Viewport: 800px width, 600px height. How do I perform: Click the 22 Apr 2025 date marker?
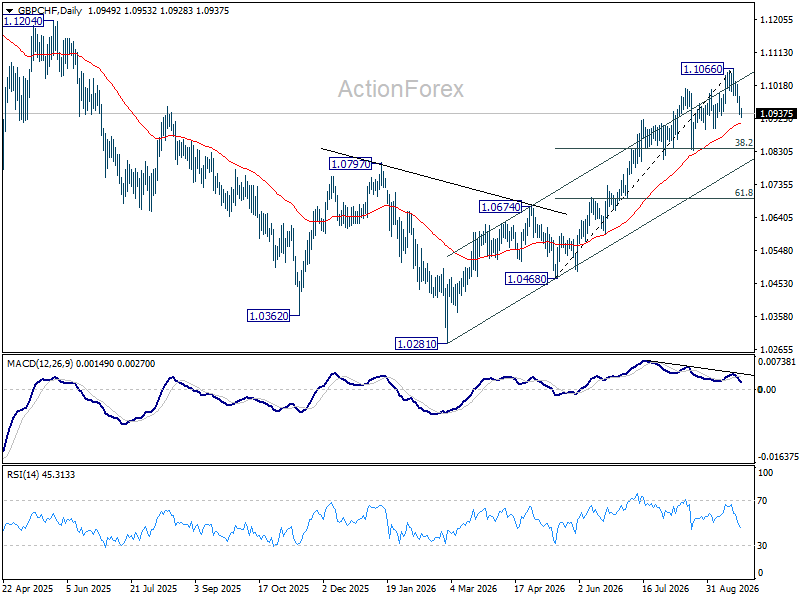[28, 588]
